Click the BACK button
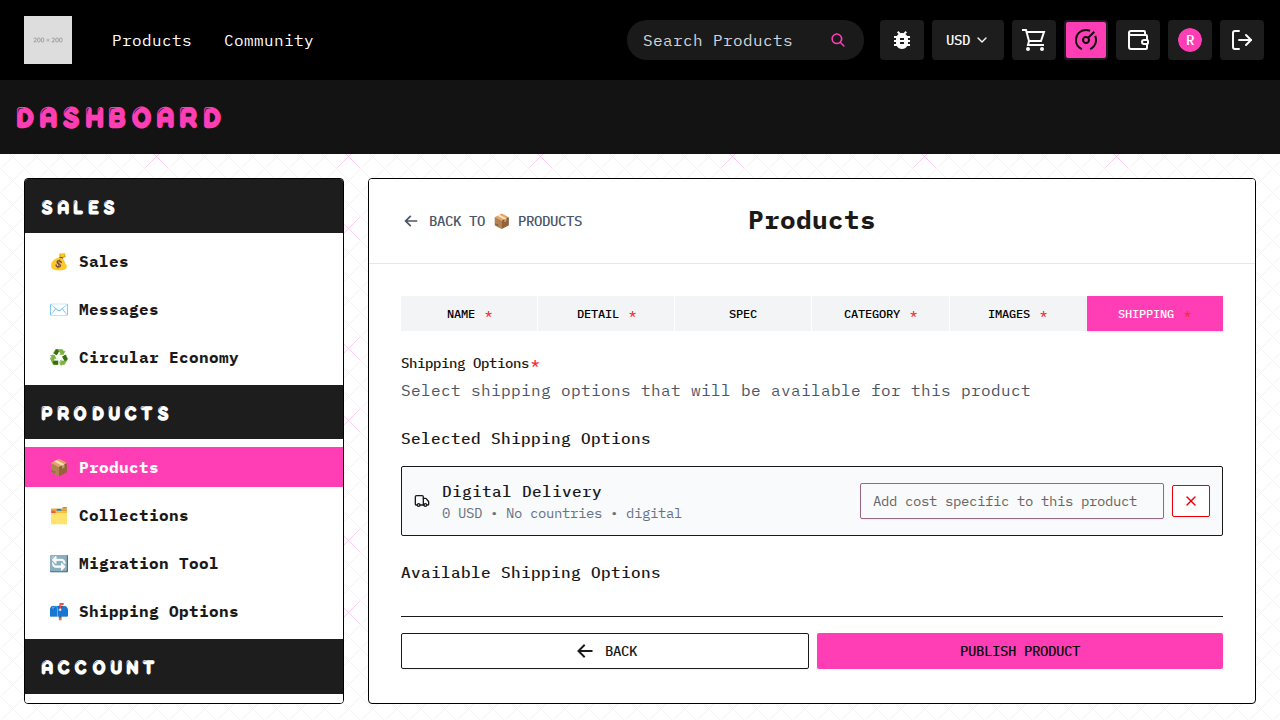Viewport: 1280px width, 720px height. click(x=605, y=651)
